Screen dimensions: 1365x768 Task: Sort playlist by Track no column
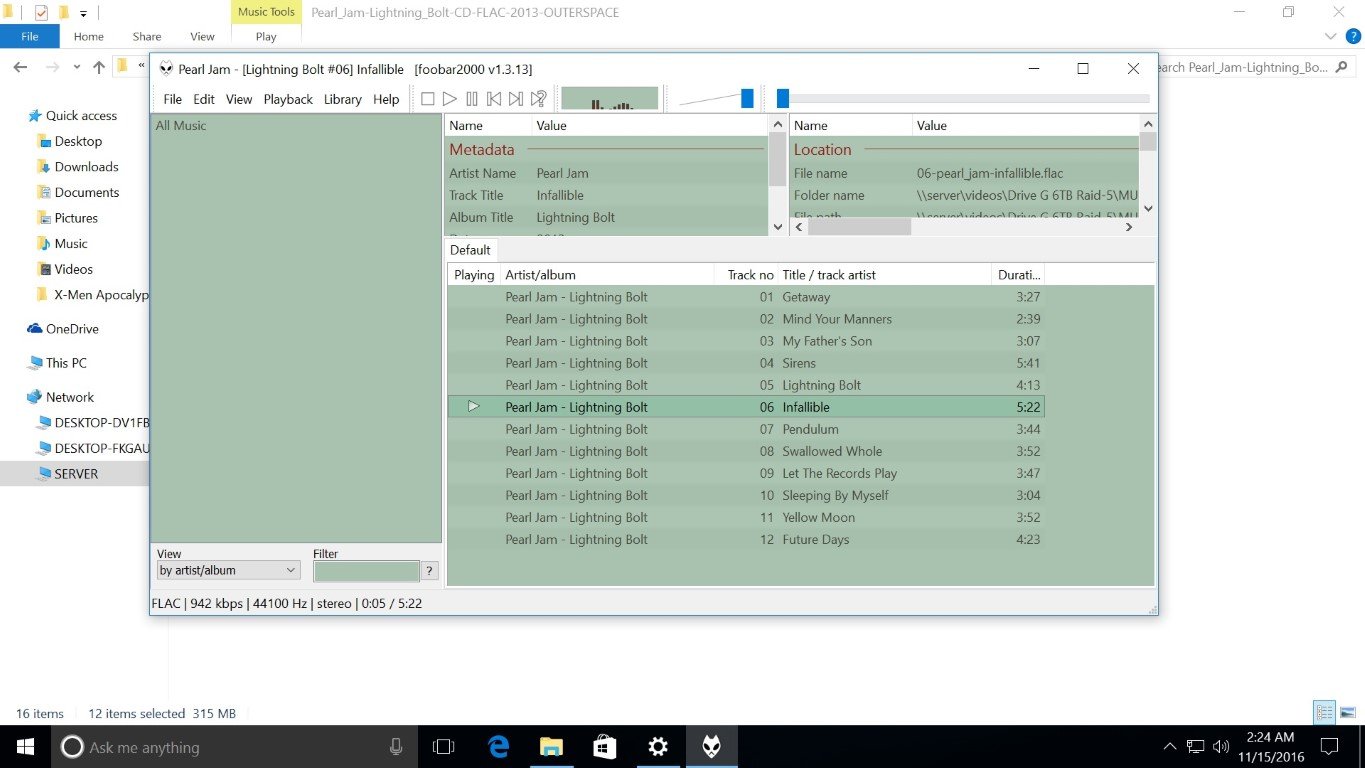746,275
